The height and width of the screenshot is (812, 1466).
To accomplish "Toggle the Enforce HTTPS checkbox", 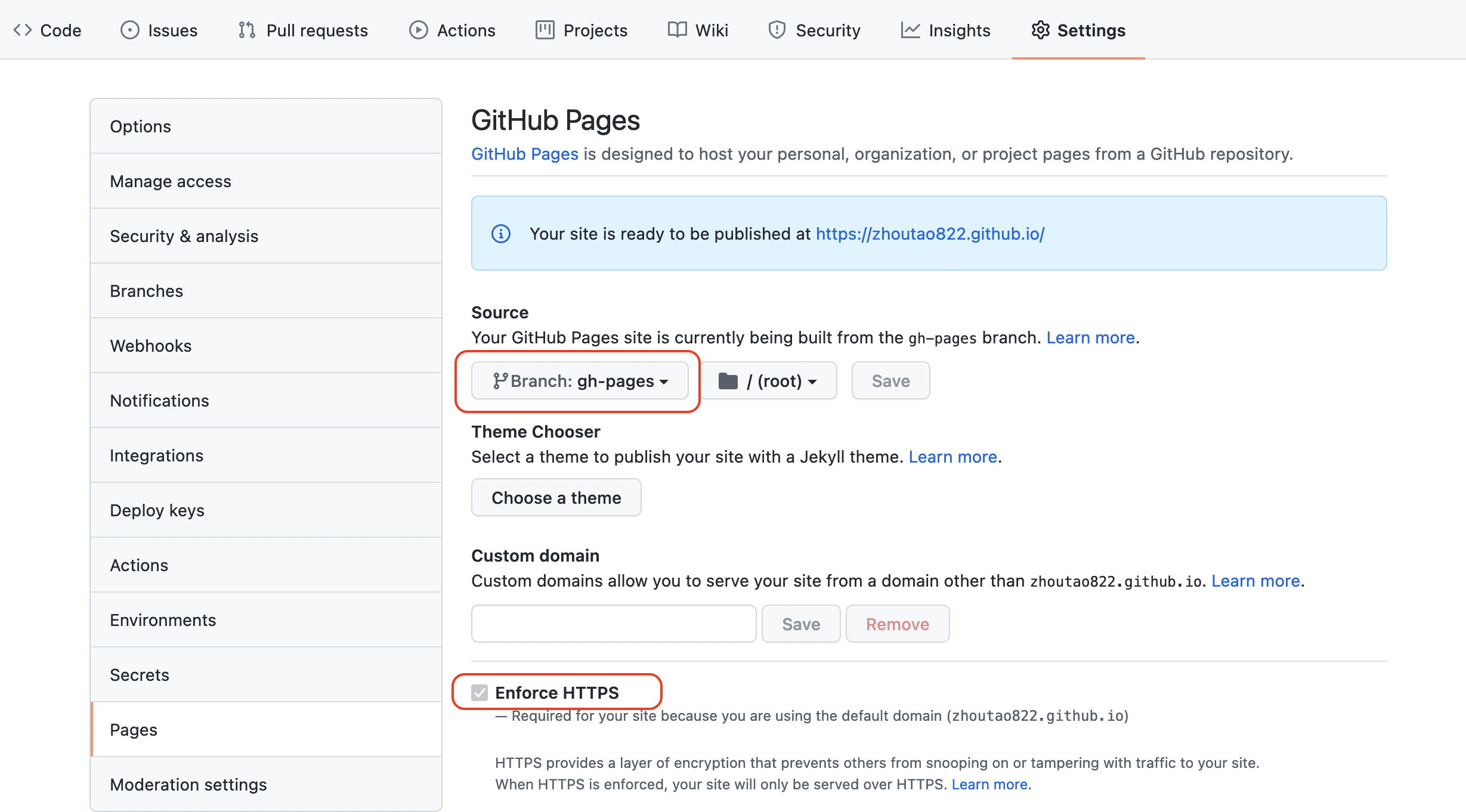I will coord(480,693).
